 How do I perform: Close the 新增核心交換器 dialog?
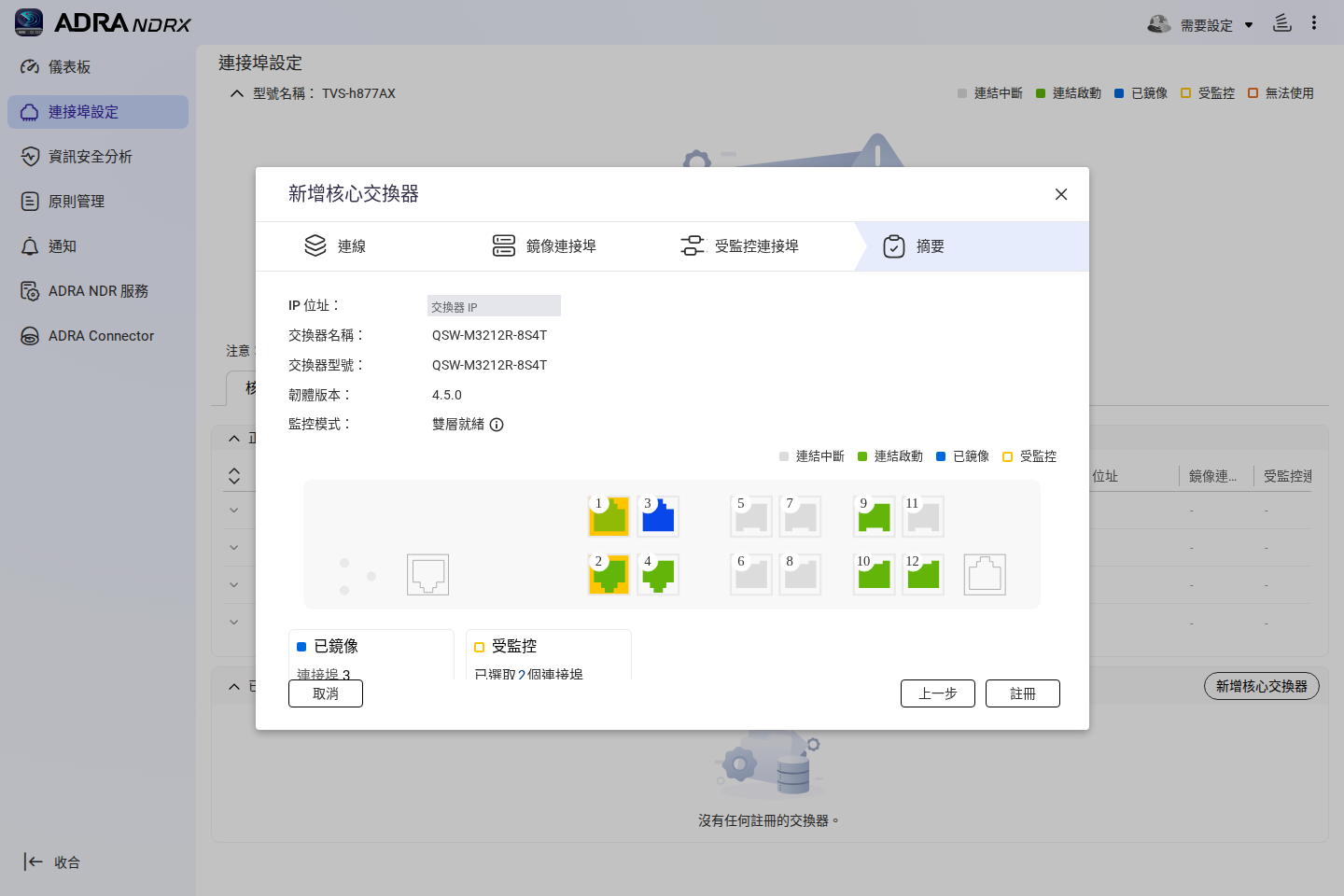(x=1061, y=194)
